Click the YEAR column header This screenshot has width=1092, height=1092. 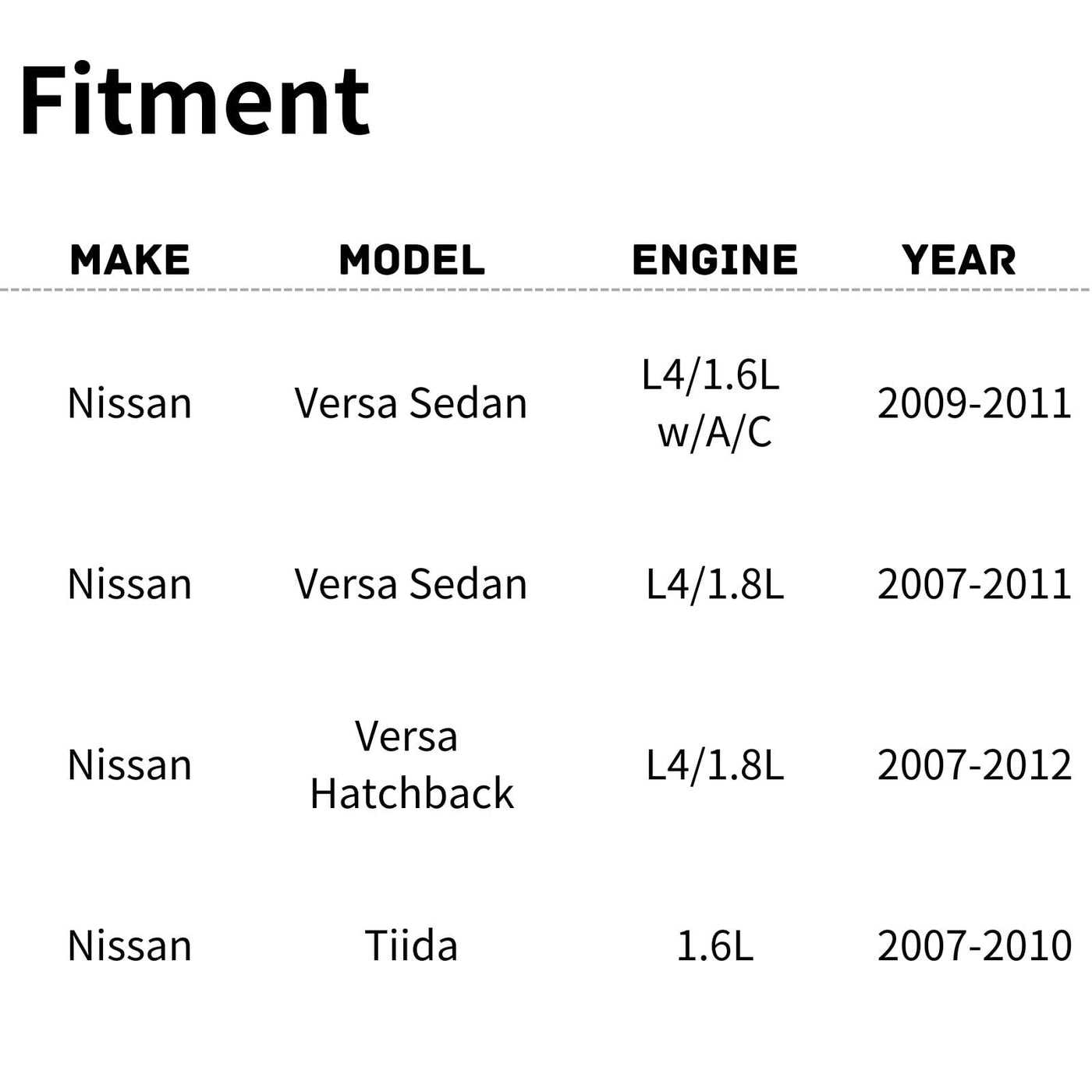click(959, 260)
